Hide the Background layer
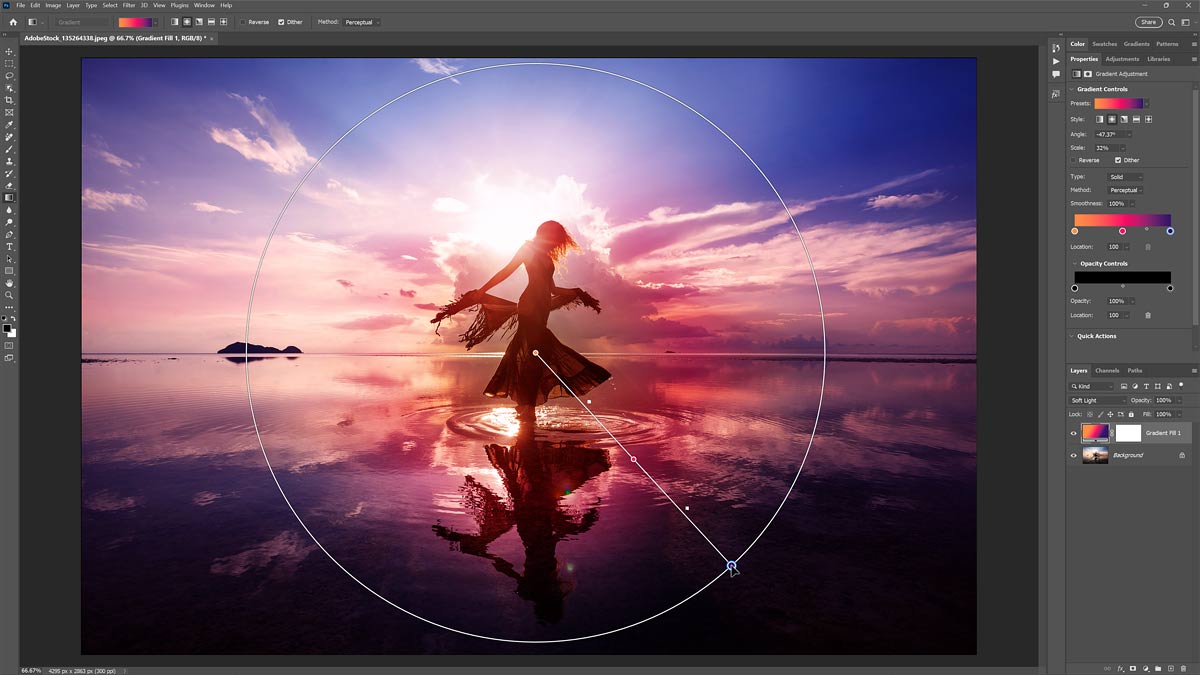The height and width of the screenshot is (675, 1200). point(1074,455)
